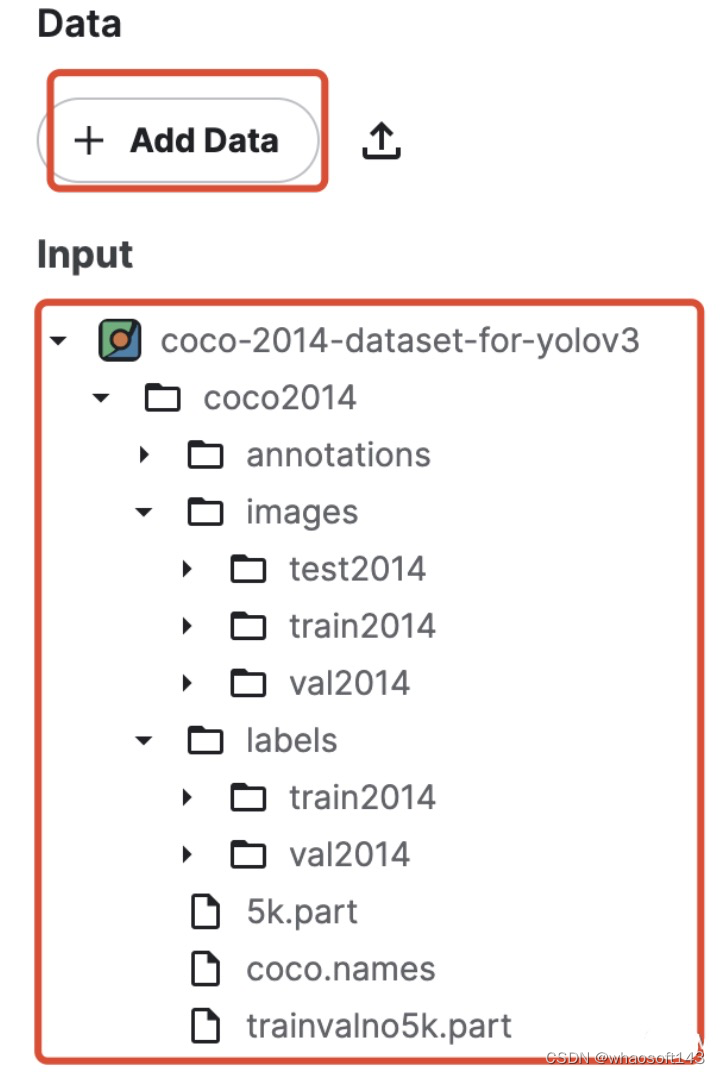Image resolution: width=720 pixels, height=1074 pixels.
Task: Click the plus icon inside Add Data
Action: click(90, 140)
